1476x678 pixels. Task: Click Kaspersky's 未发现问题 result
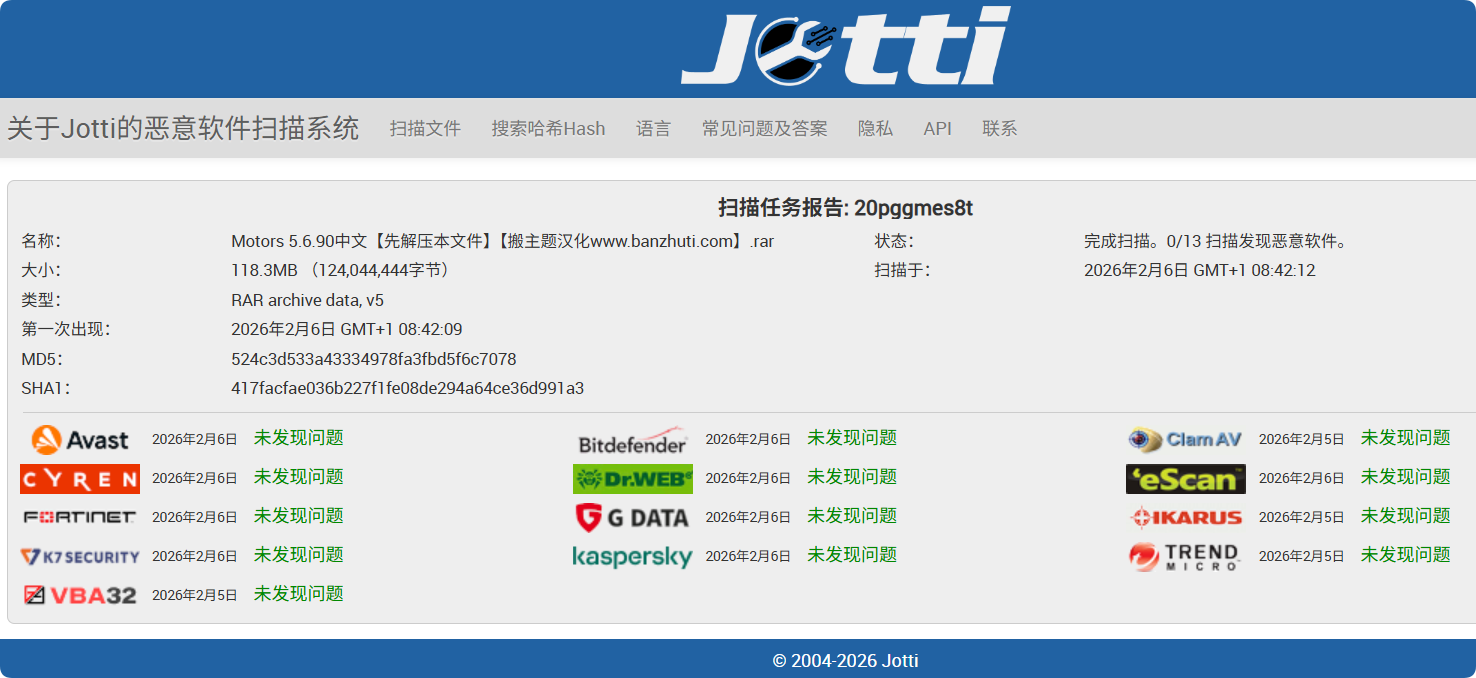(x=852, y=555)
